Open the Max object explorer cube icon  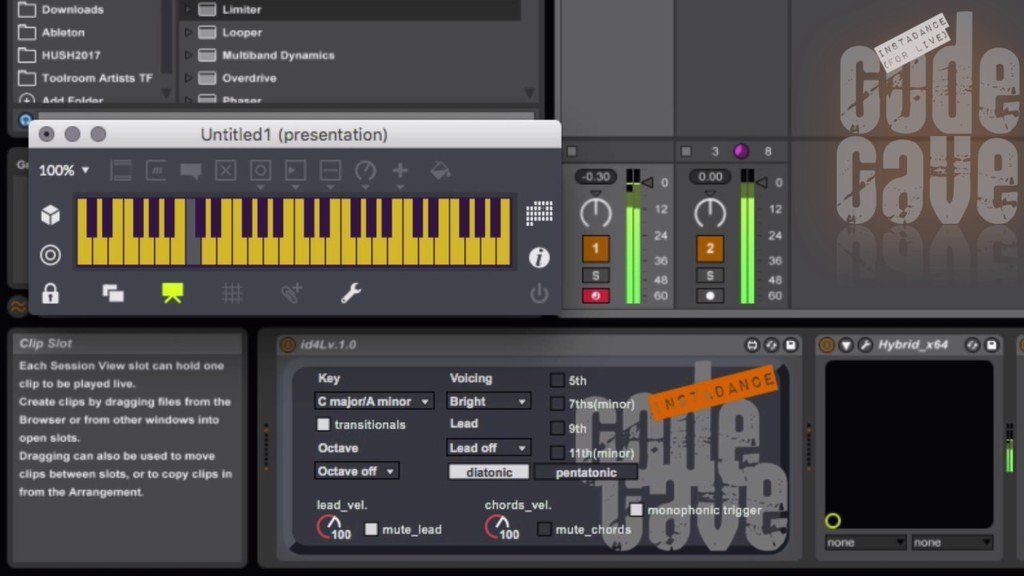50,215
